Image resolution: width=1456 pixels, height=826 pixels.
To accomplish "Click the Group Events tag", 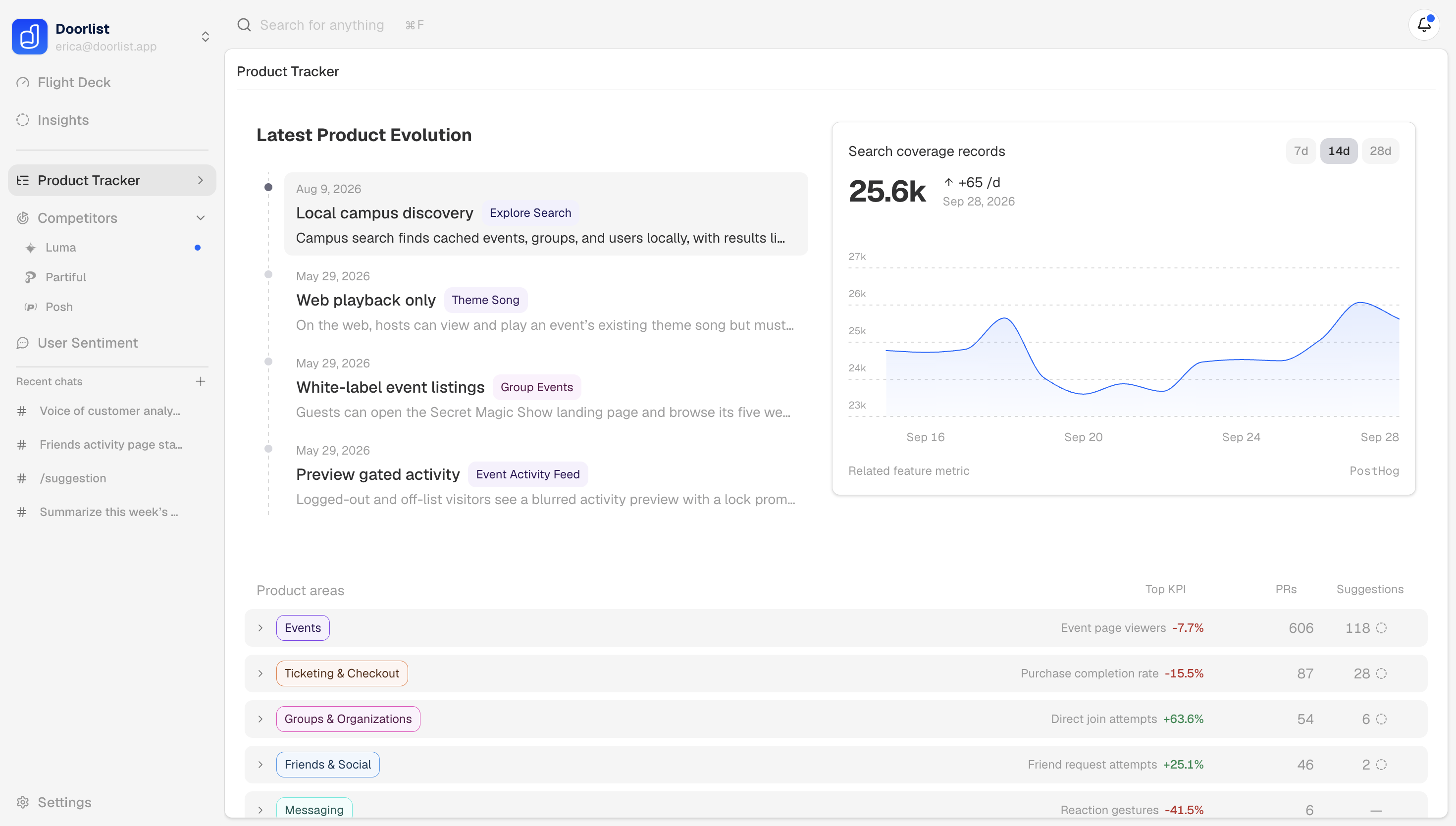I will click(x=536, y=387).
